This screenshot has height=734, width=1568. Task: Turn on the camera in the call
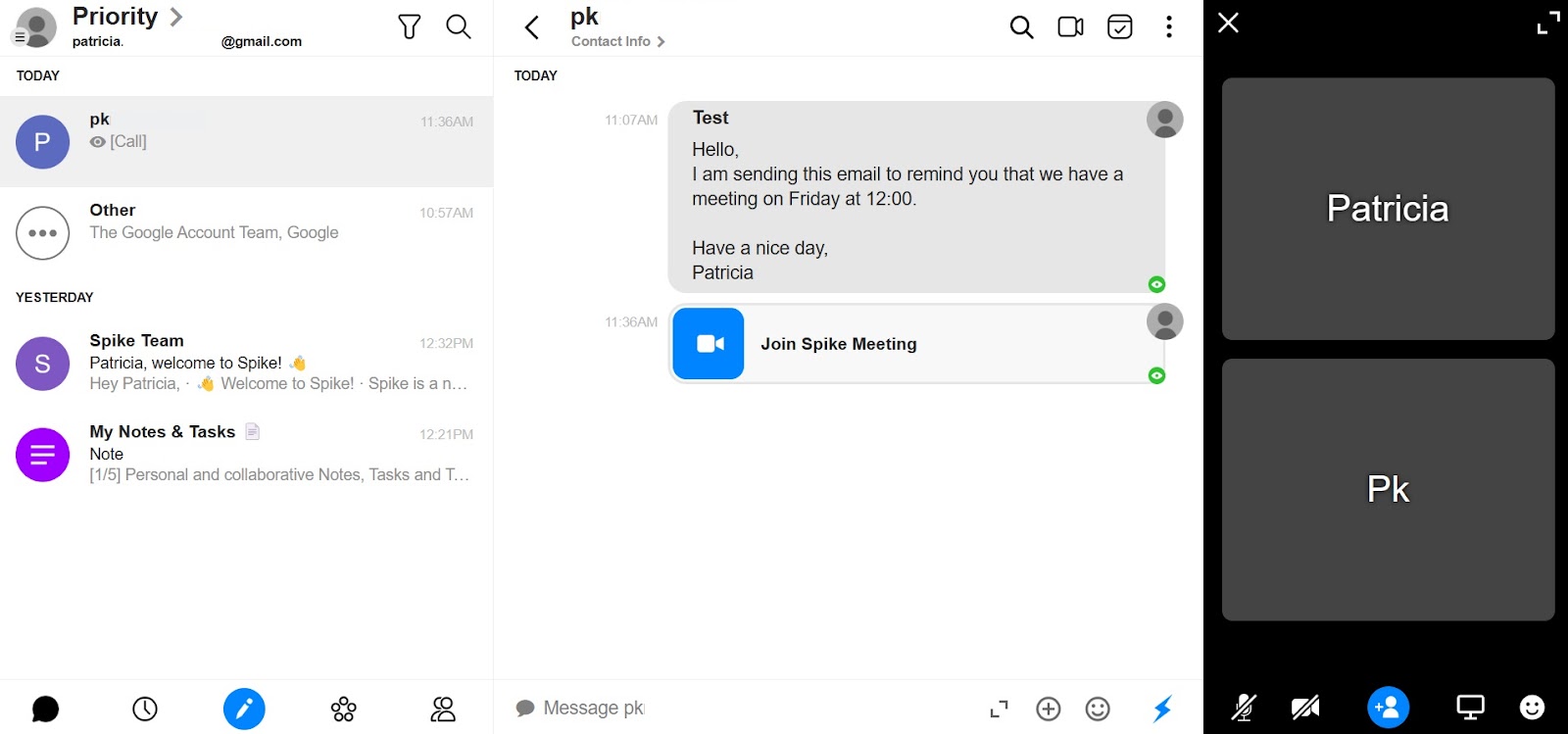[x=1305, y=707]
